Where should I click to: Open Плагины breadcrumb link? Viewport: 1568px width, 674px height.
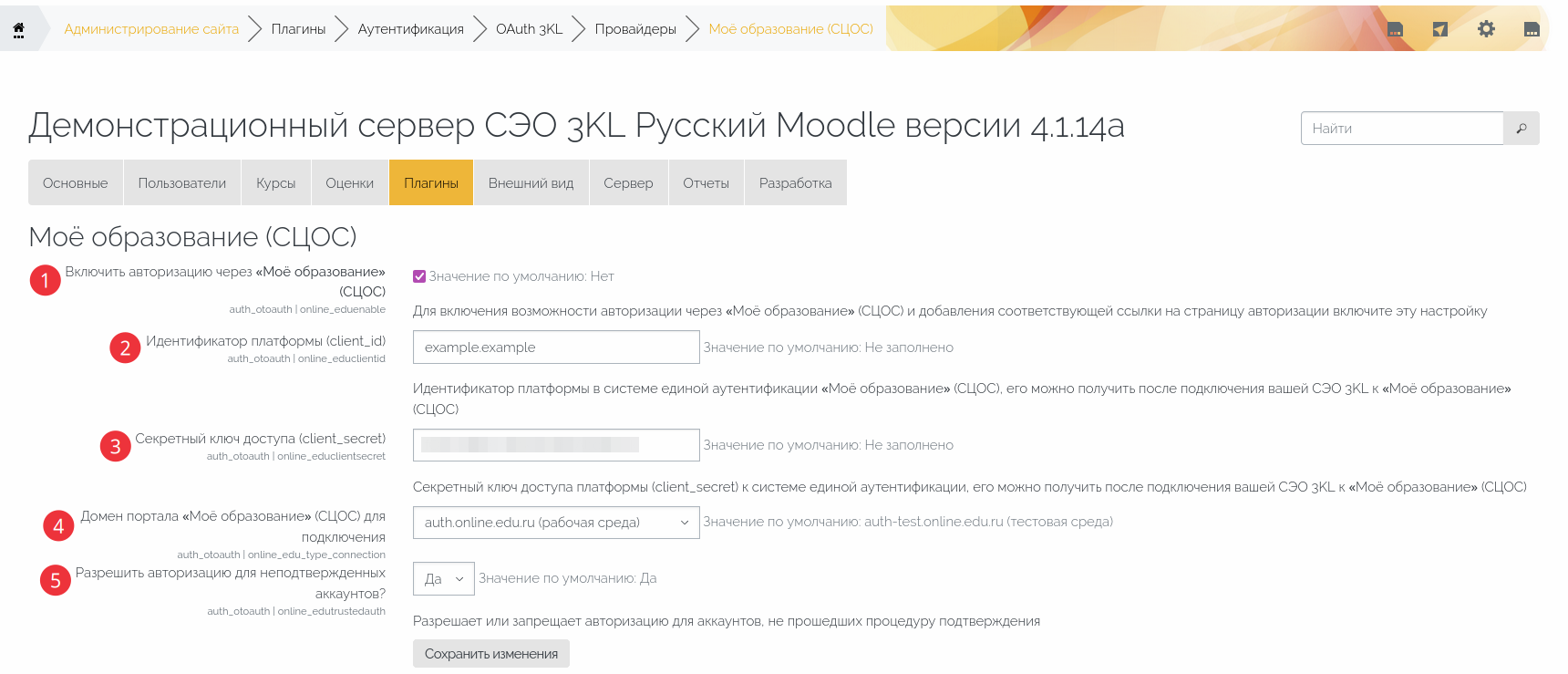pos(298,29)
